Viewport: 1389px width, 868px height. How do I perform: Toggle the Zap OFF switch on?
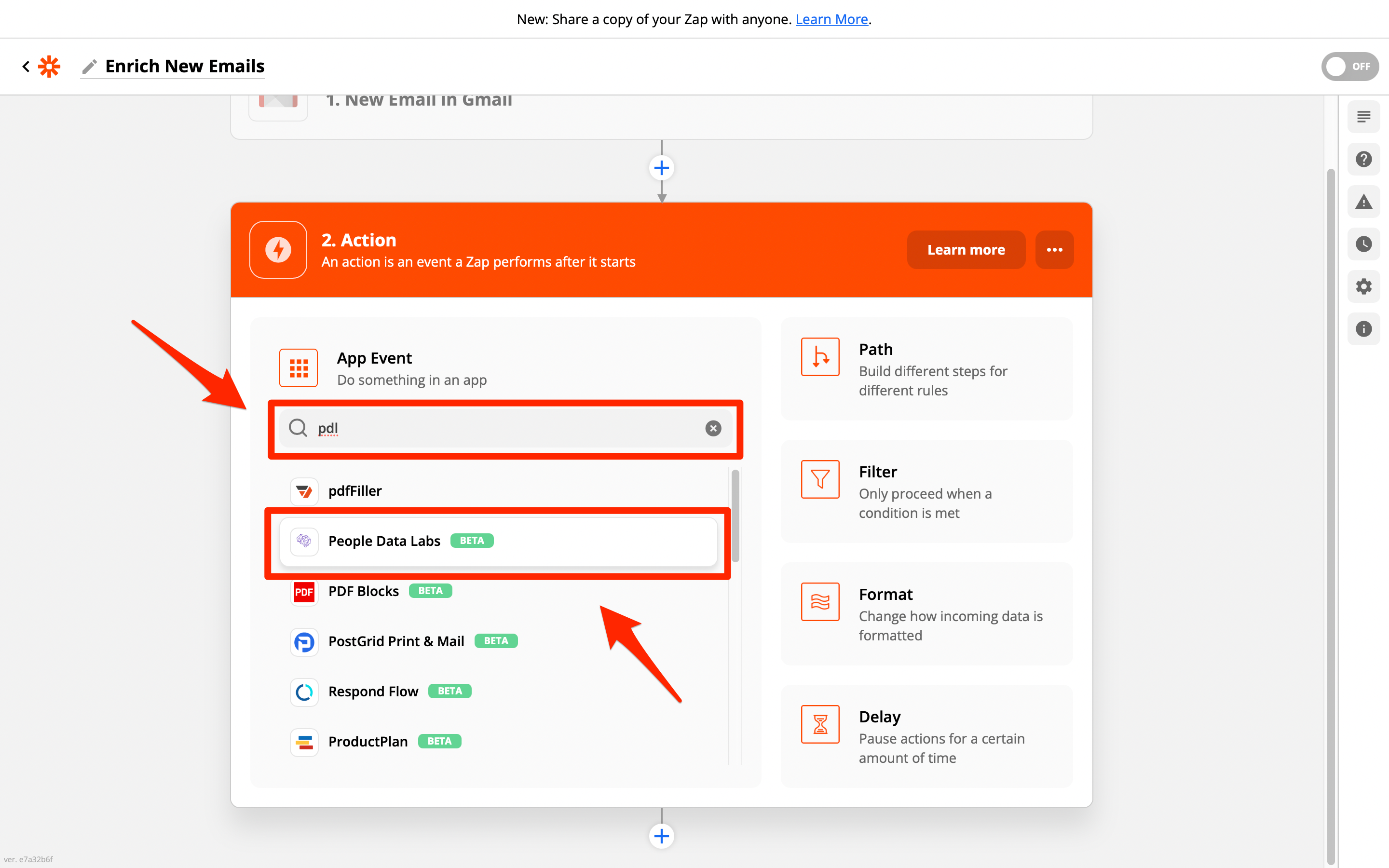[1349, 67]
